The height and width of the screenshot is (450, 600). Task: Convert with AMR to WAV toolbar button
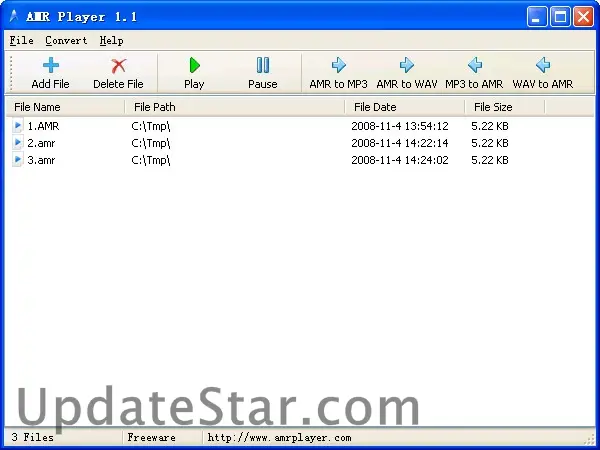point(407,73)
